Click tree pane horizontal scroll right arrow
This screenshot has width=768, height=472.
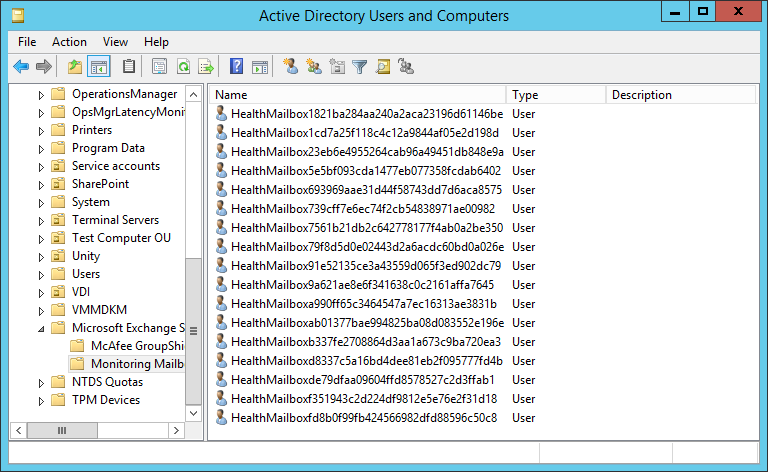176,430
